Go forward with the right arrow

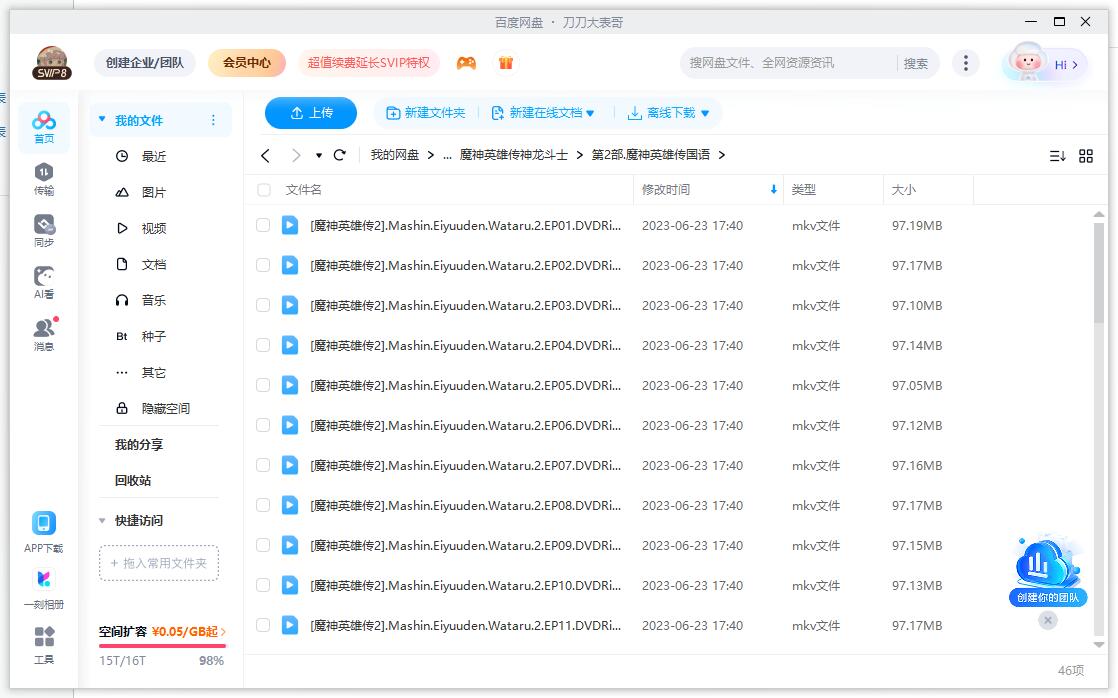click(x=296, y=155)
